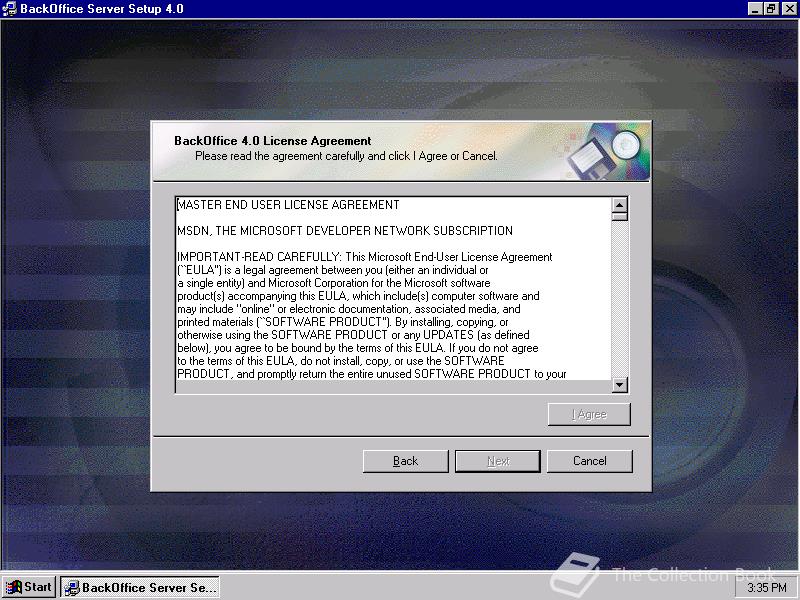Click the Next button
The height and width of the screenshot is (600, 800).
tap(498, 461)
